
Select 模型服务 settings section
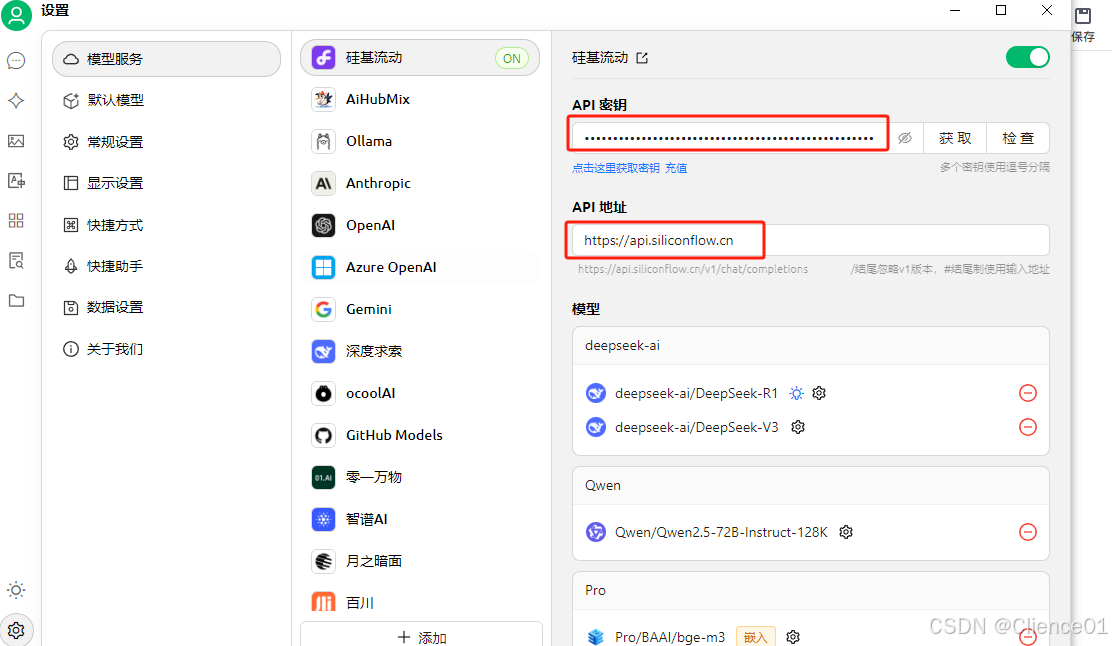point(167,59)
